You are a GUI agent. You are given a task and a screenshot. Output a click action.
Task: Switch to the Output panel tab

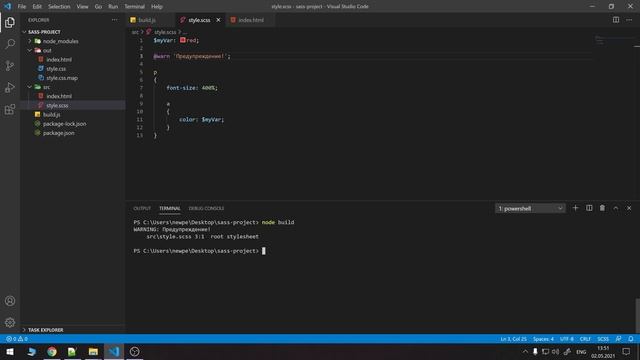click(142, 208)
